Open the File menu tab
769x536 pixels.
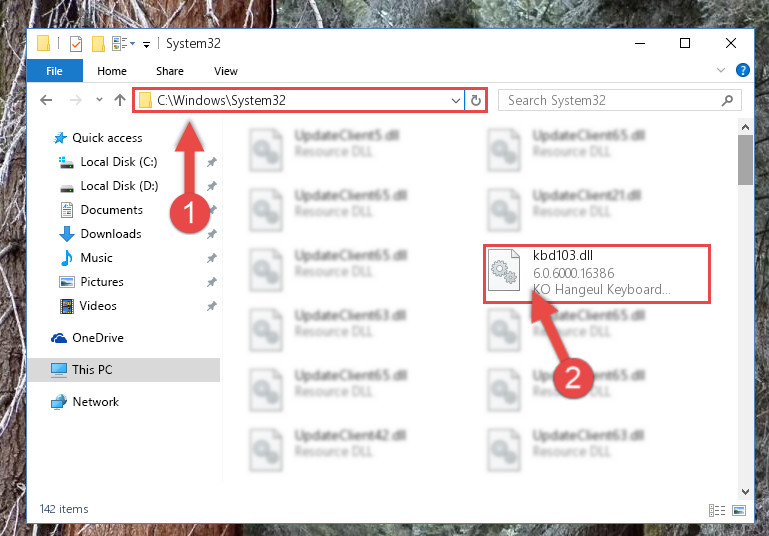coord(54,71)
